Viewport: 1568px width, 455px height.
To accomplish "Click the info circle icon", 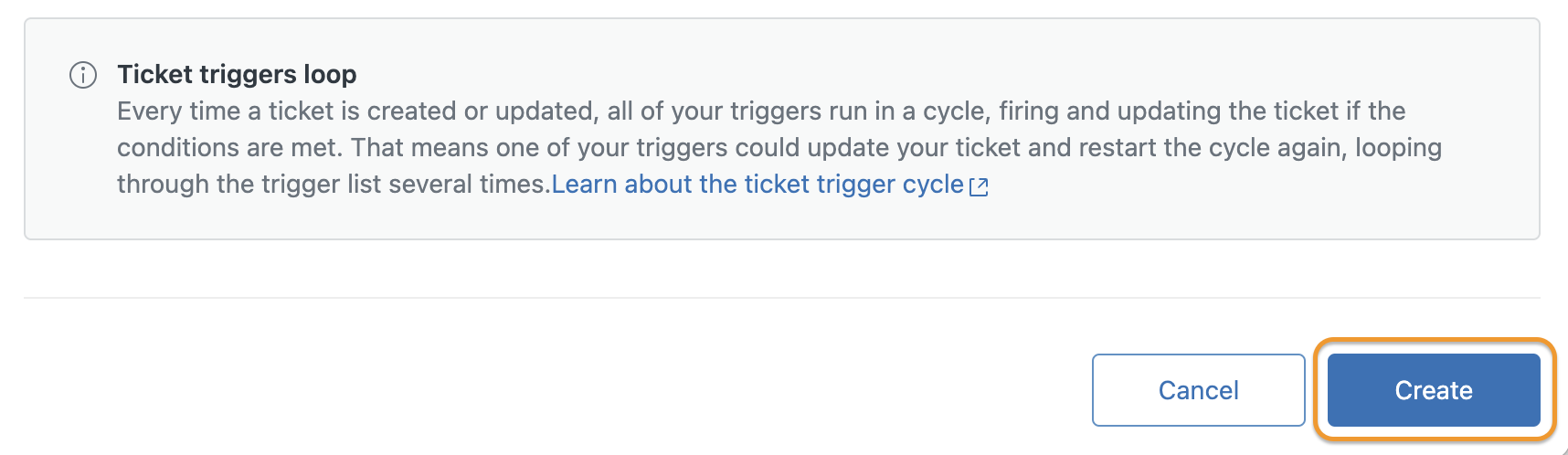I will point(83,75).
